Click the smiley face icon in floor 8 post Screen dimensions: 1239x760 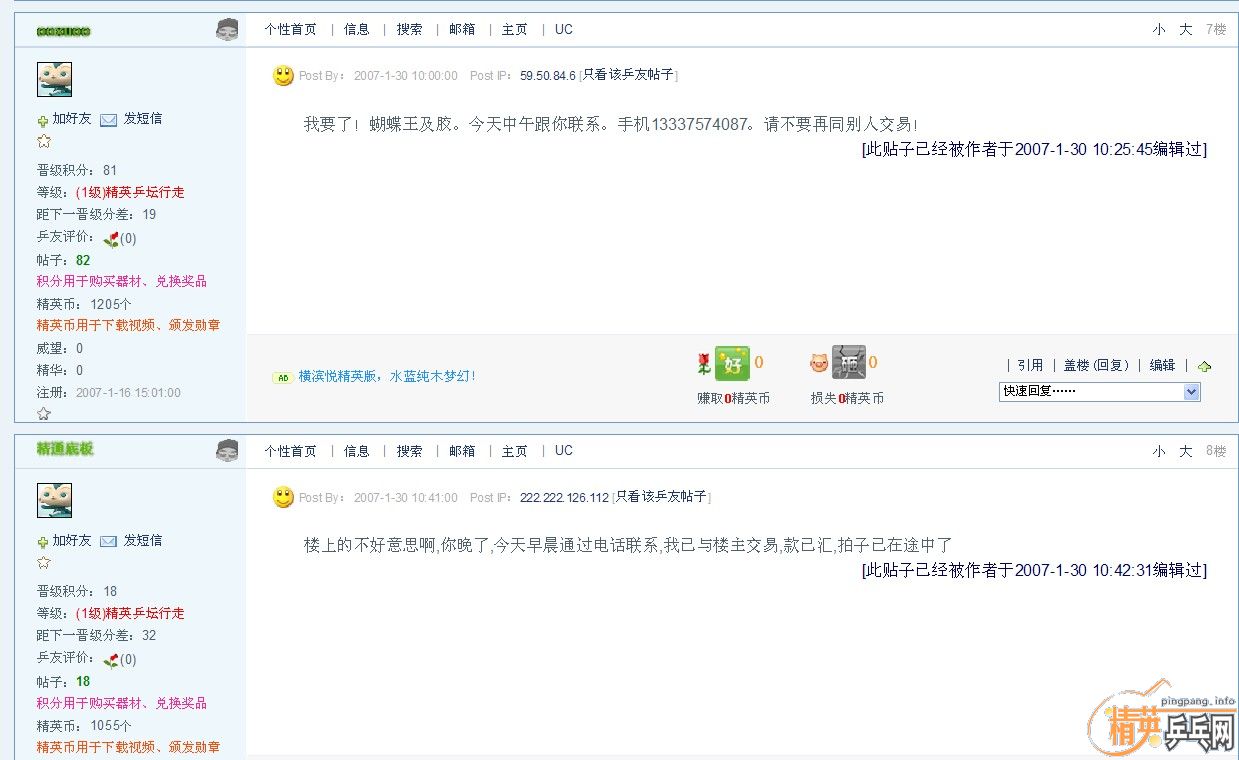tap(284, 497)
